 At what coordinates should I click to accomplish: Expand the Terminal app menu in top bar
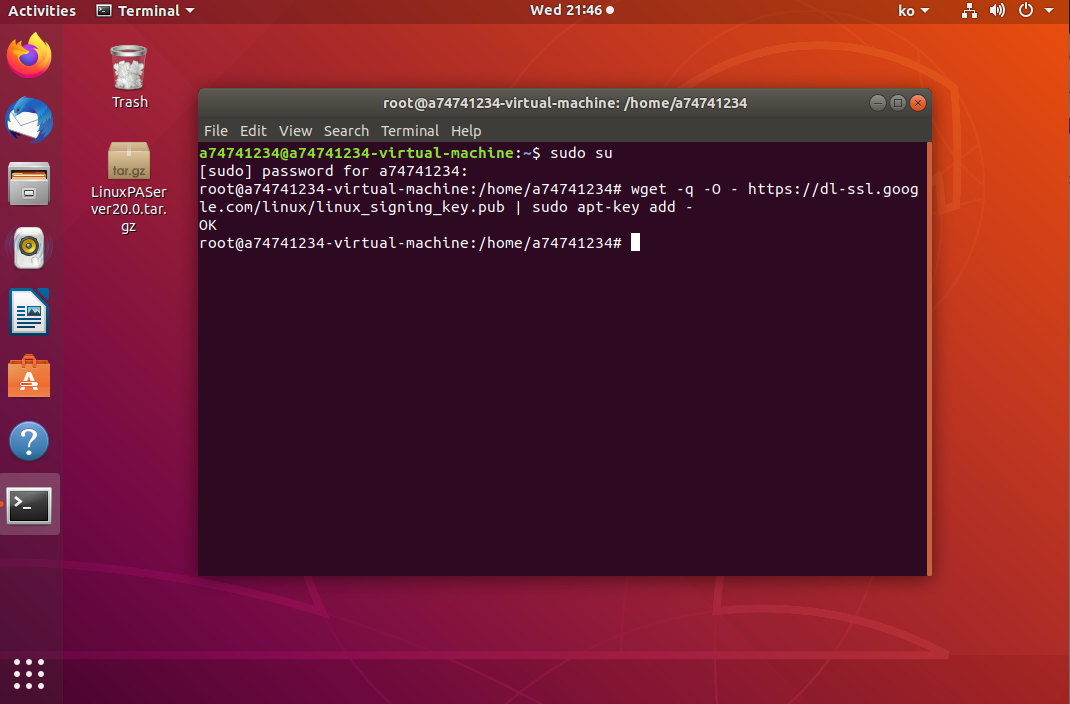click(x=145, y=10)
